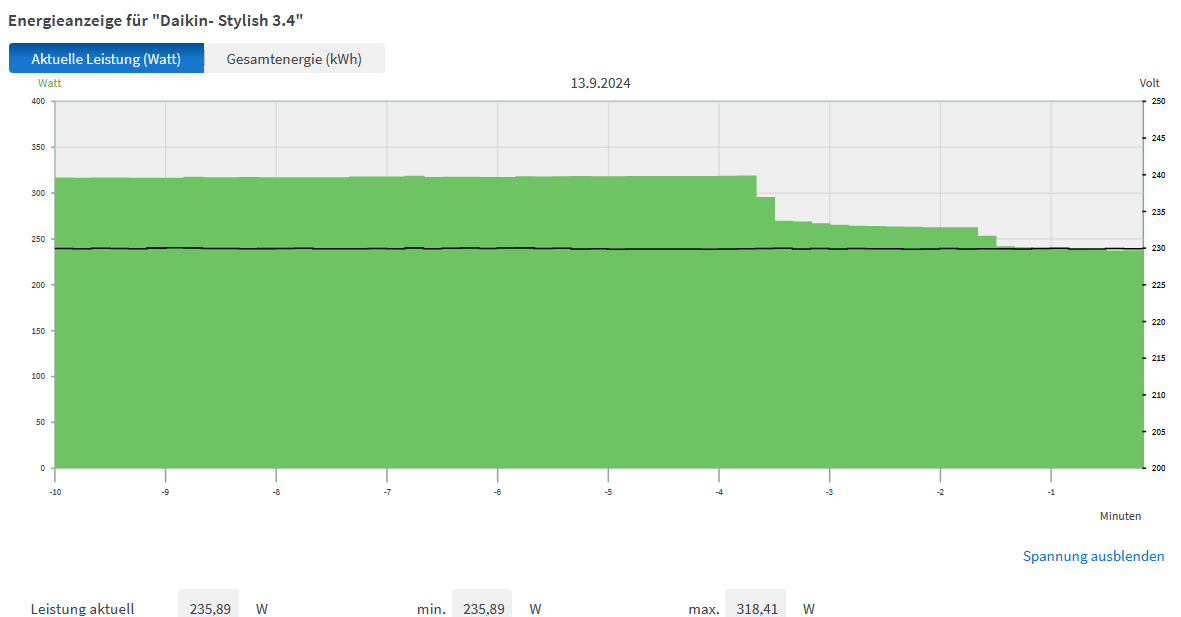
Task: Click the 250 mark on Volt axis
Action: tap(1157, 101)
